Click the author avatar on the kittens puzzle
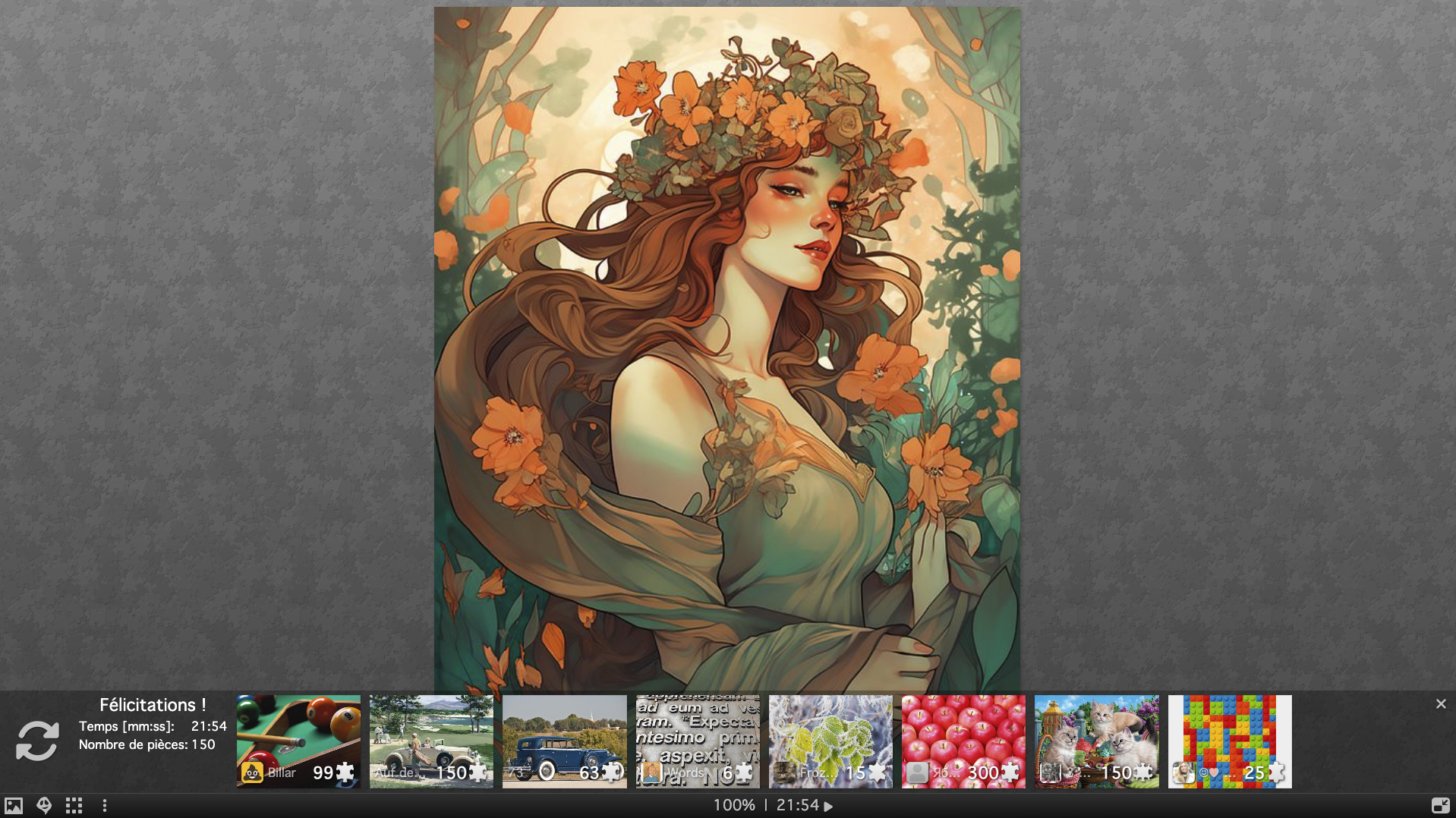1456x818 pixels. pos(1051,772)
